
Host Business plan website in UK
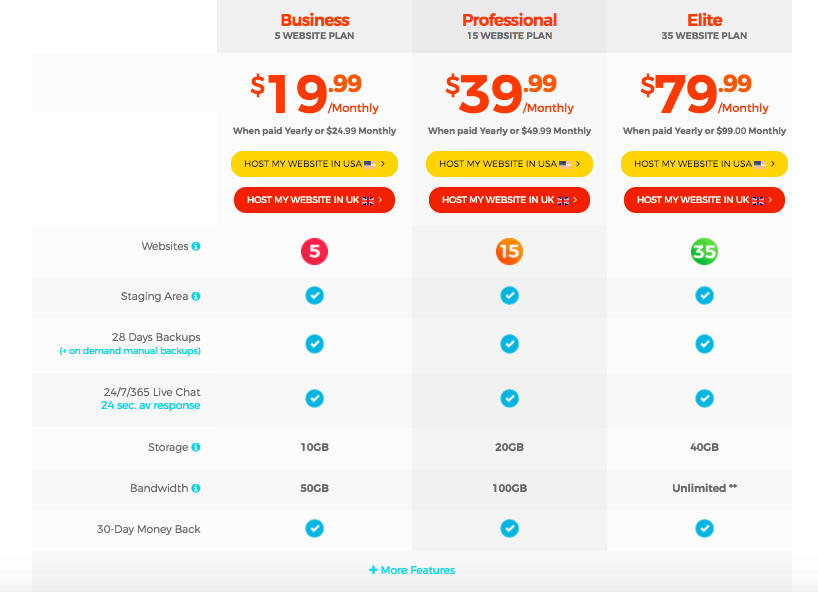(x=314, y=200)
